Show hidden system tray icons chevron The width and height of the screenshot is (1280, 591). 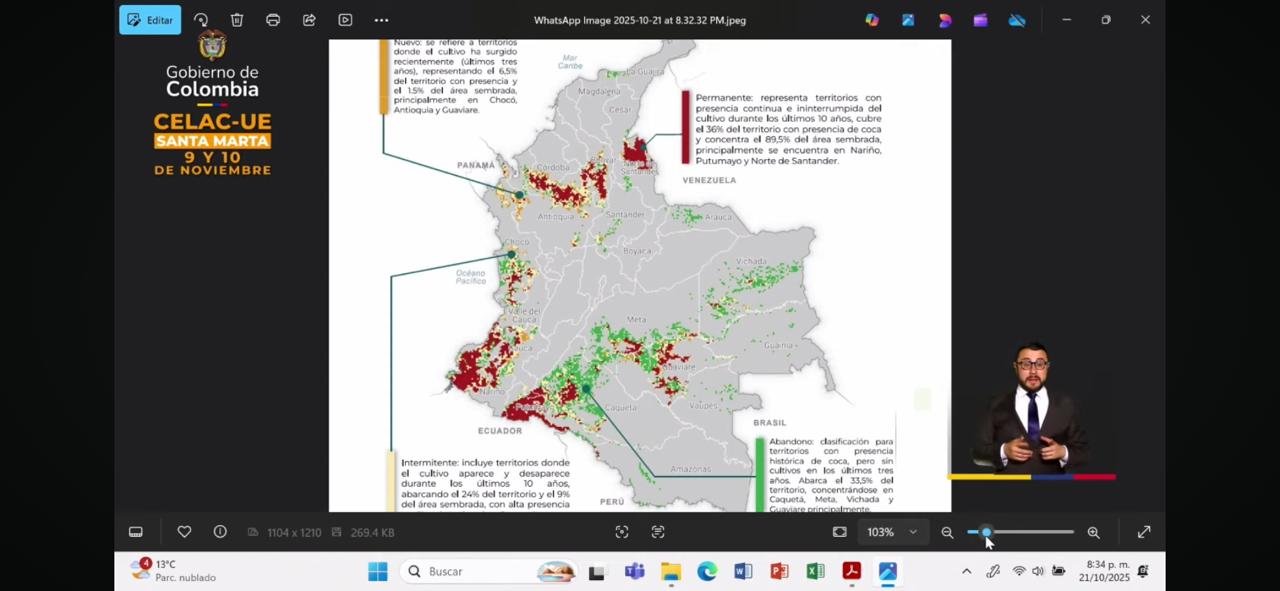point(966,571)
